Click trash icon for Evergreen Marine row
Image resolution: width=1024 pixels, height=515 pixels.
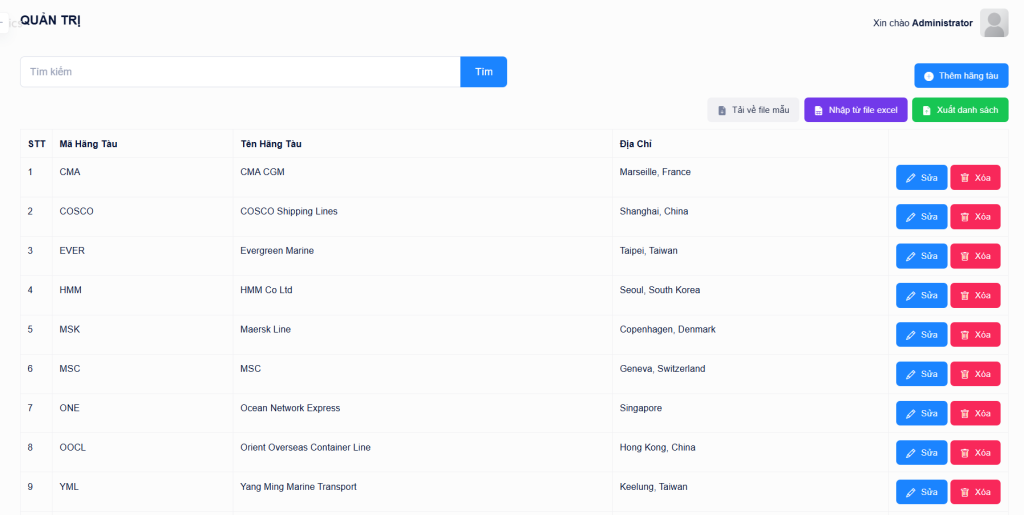click(965, 256)
